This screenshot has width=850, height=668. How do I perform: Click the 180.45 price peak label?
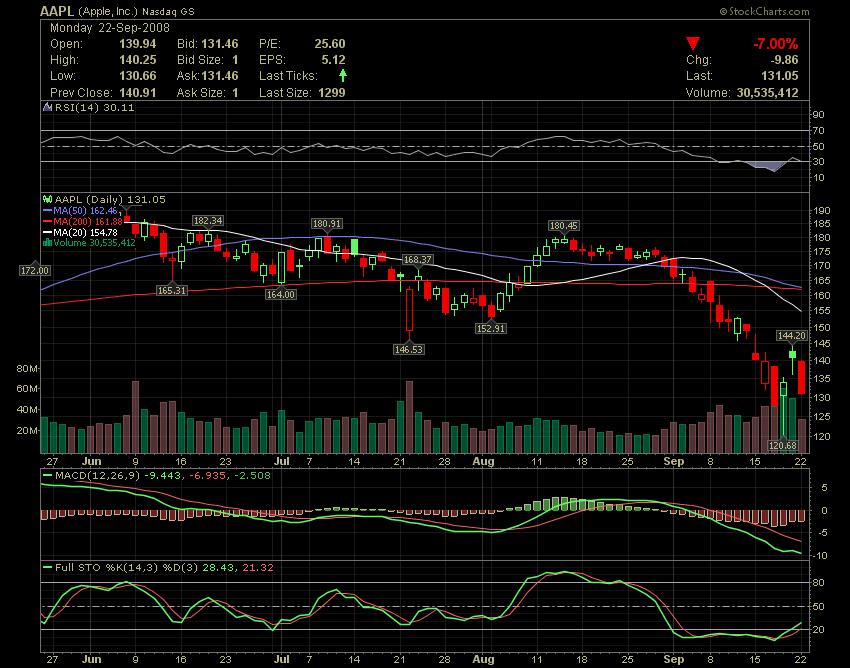tap(564, 226)
